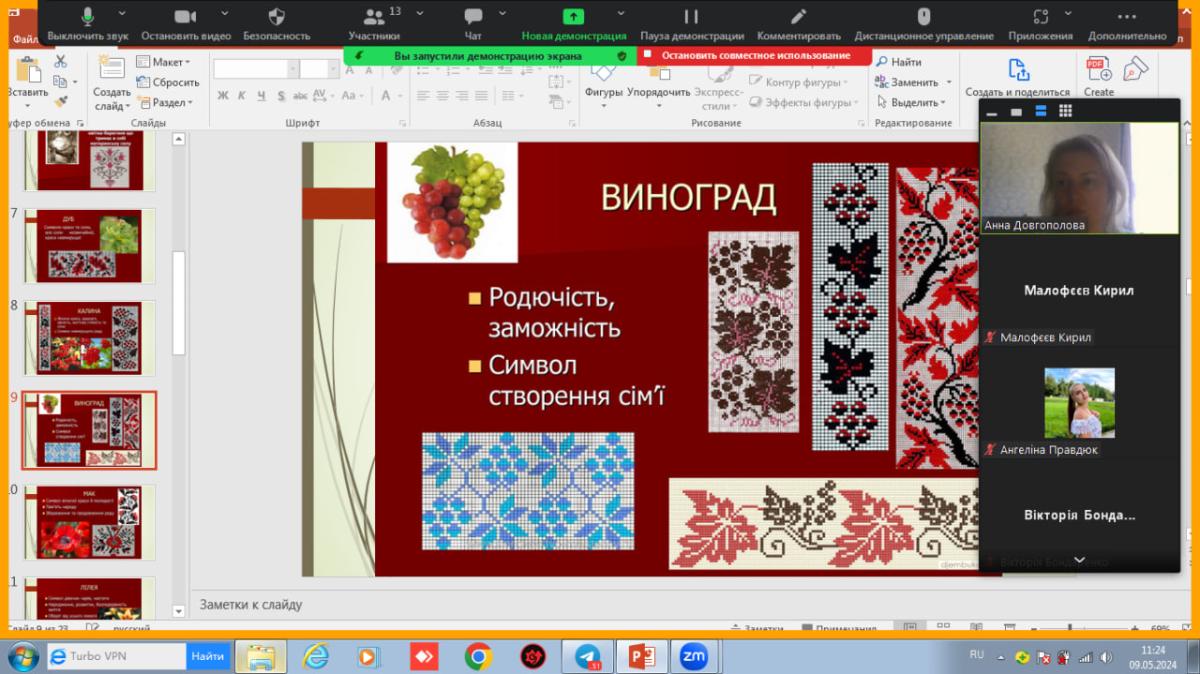The width and height of the screenshot is (1200, 674).
Task: Open Google Chrome from the taskbar
Action: point(478,656)
